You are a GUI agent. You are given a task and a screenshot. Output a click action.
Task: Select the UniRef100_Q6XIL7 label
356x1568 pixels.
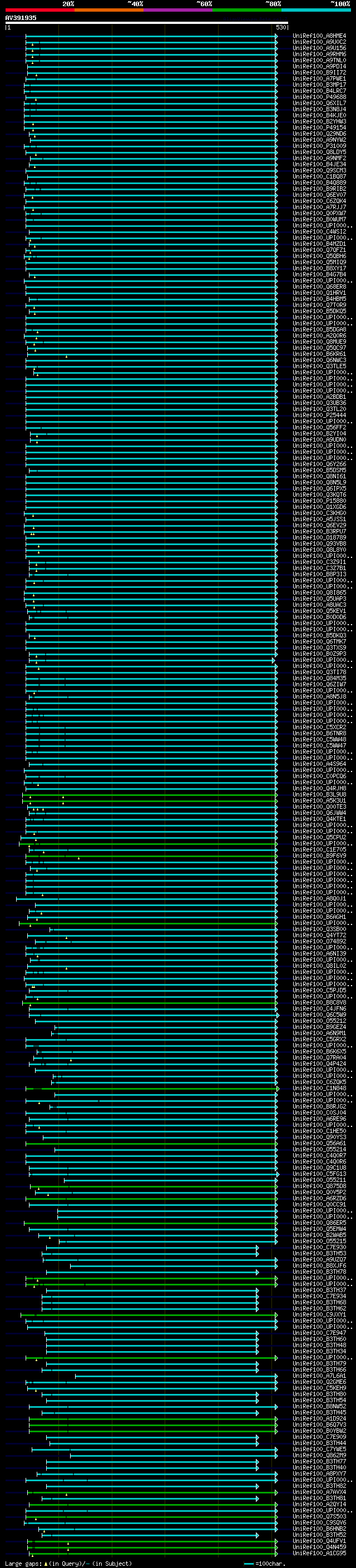click(x=319, y=103)
